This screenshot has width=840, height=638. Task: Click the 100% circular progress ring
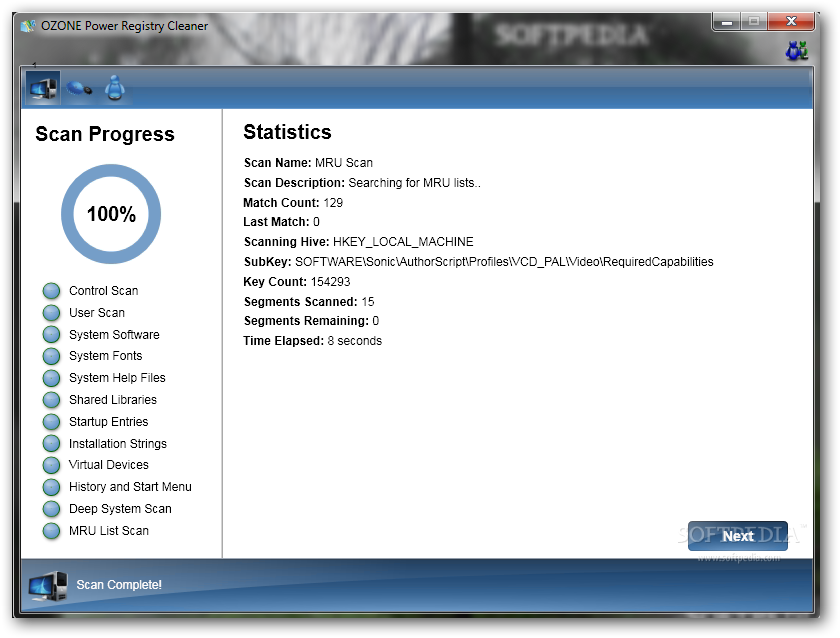pyautogui.click(x=111, y=214)
